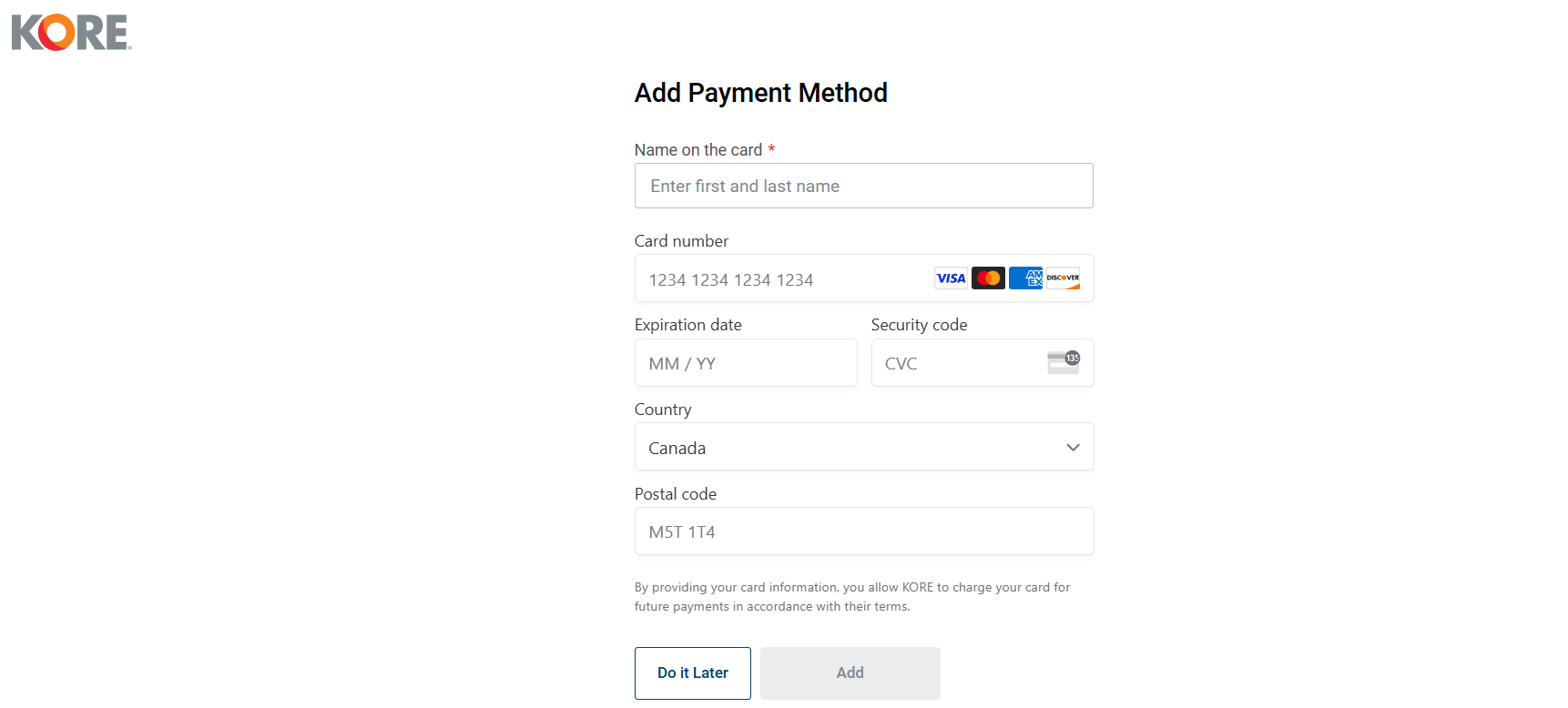Select the MM / YY expiration field
1568x708 pixels.
click(746, 363)
